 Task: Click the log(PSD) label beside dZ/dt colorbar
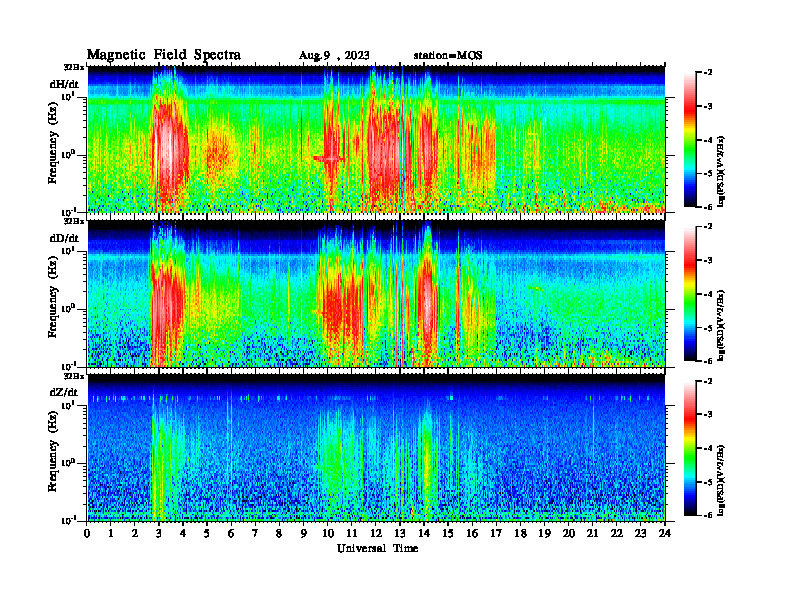click(722, 480)
